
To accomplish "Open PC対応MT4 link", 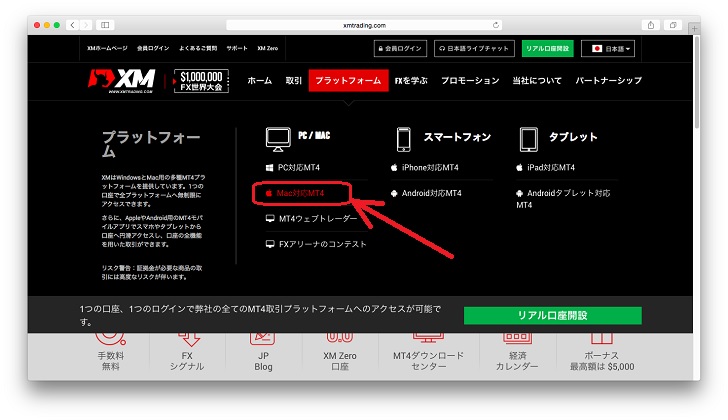I will point(293,168).
